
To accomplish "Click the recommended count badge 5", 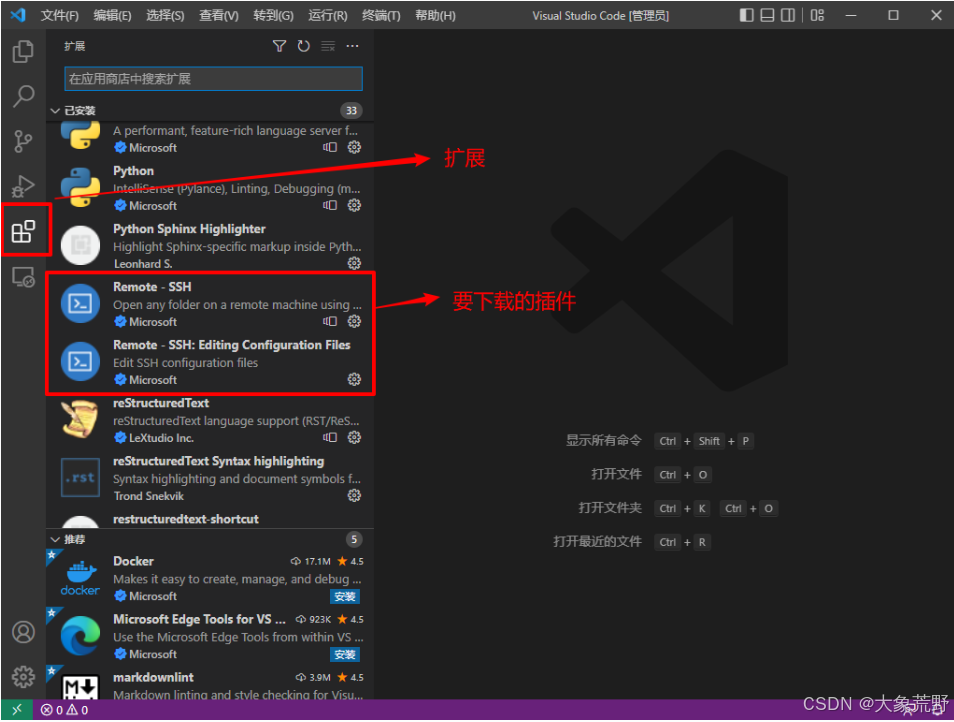I will [353, 540].
